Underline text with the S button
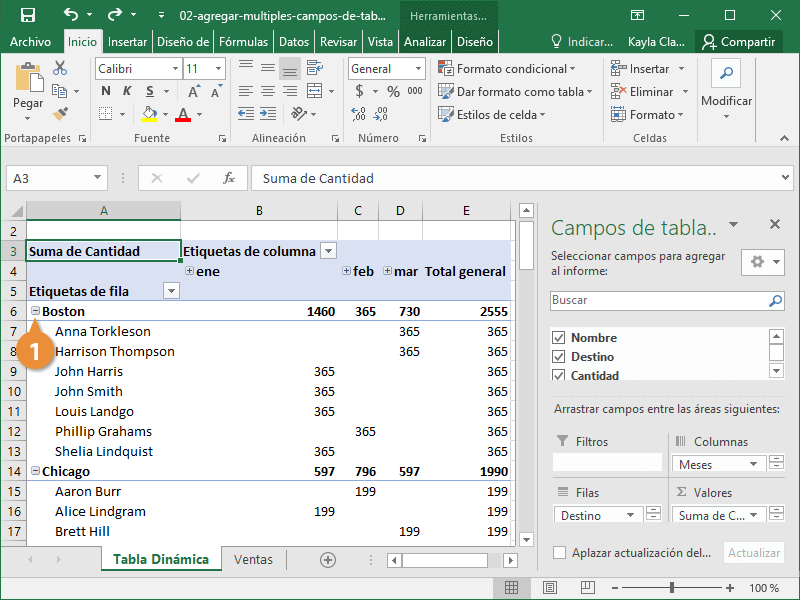This screenshot has width=800, height=600. pyautogui.click(x=149, y=91)
